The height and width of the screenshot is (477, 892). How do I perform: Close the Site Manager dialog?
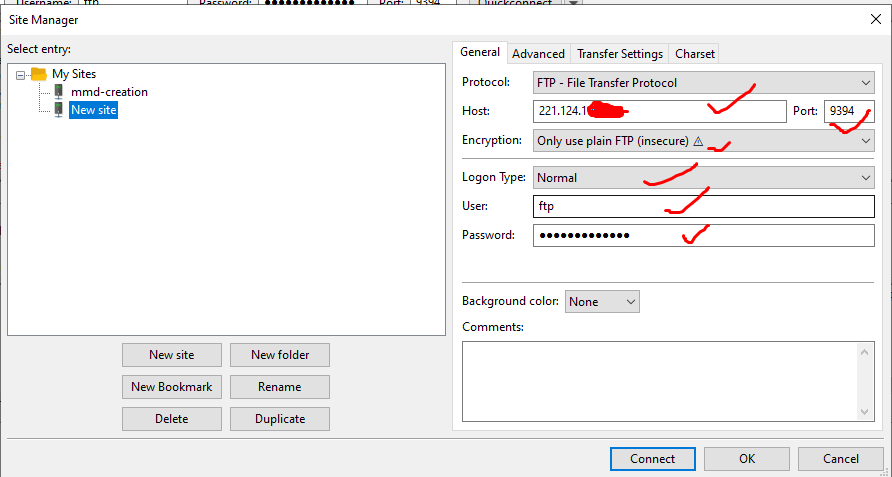coord(876,19)
